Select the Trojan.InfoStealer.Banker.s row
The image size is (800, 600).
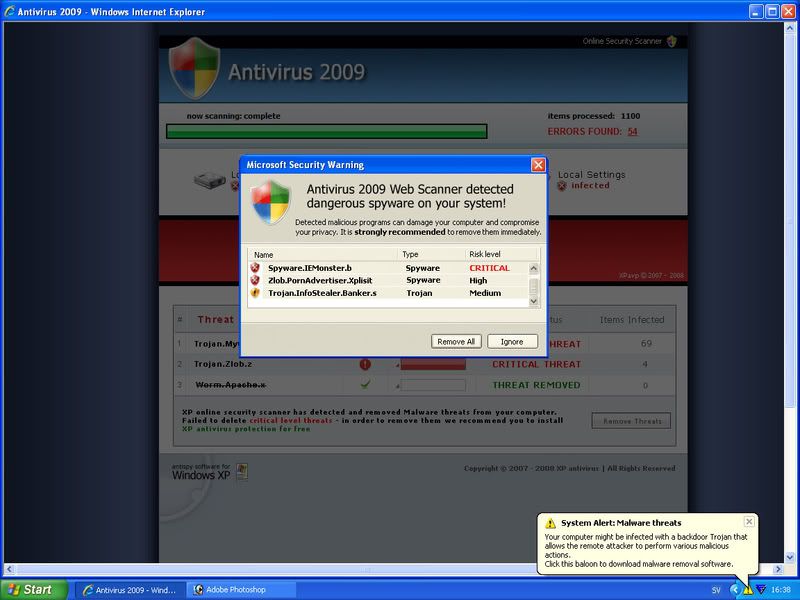point(389,293)
